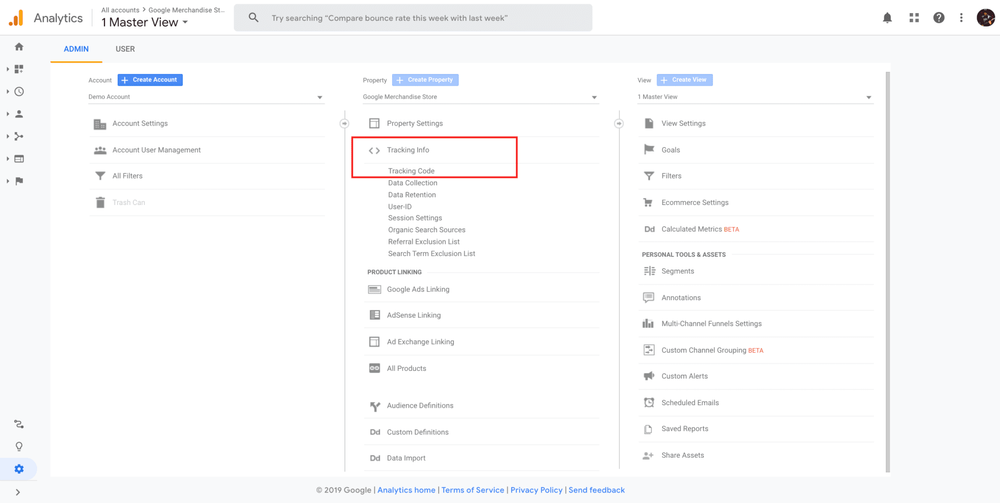
Task: Click the Custom Alerts megaphone icon
Action: [x=649, y=376]
